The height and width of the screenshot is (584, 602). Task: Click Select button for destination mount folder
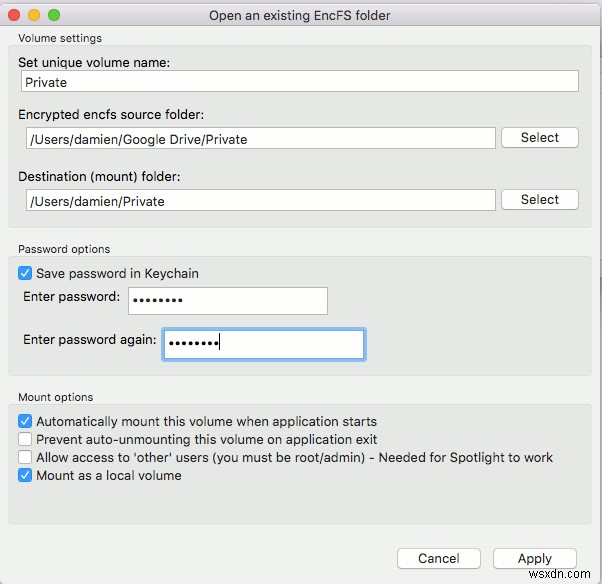(x=539, y=200)
